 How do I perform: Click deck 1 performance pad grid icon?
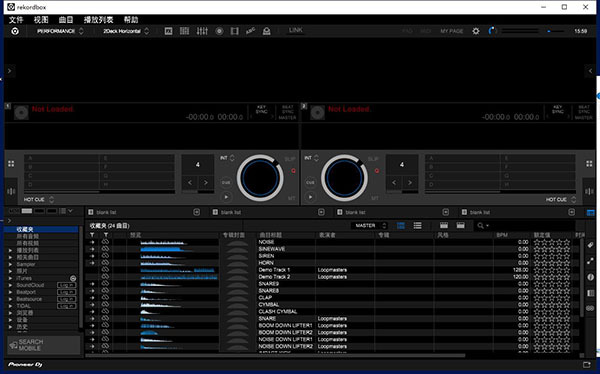pyautogui.click(x=11, y=164)
